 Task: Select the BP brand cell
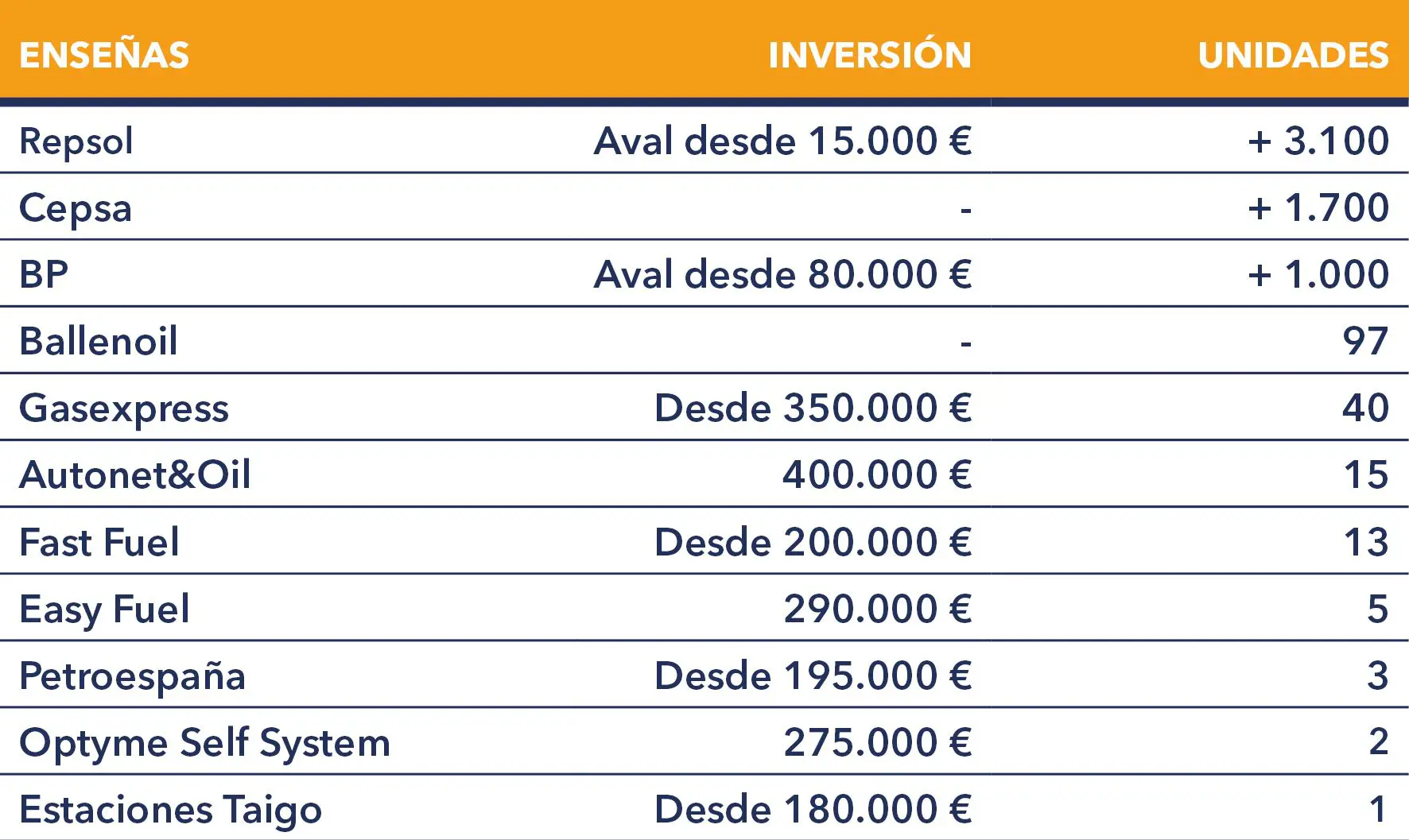click(44, 275)
